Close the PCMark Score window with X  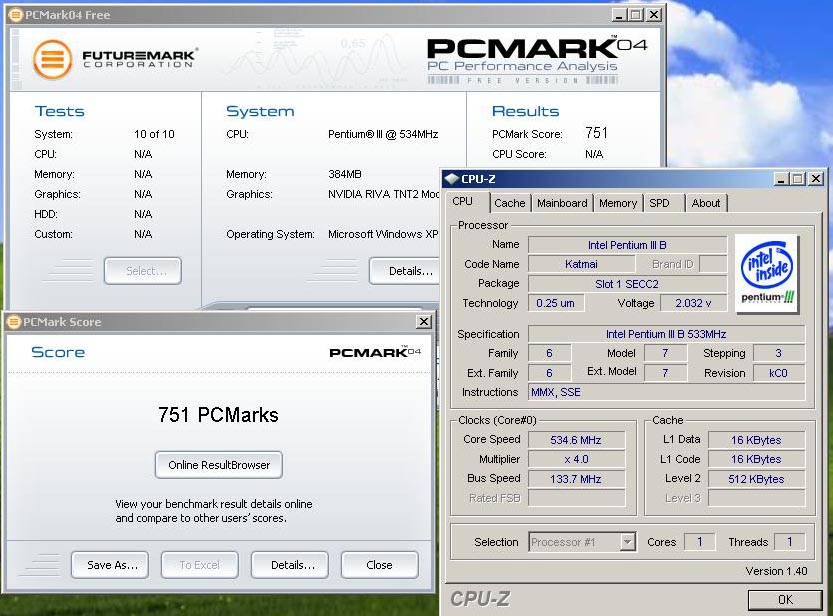click(424, 322)
